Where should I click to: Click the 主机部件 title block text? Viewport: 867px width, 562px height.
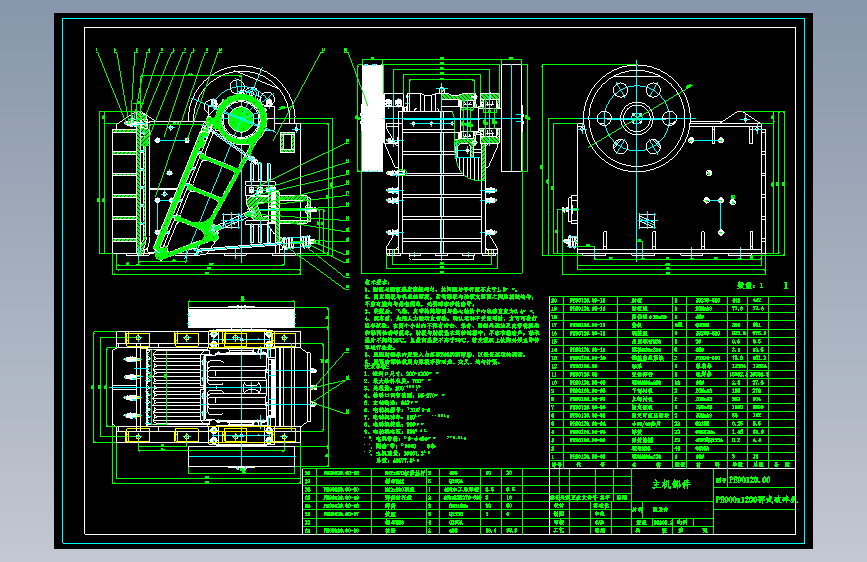click(x=671, y=485)
